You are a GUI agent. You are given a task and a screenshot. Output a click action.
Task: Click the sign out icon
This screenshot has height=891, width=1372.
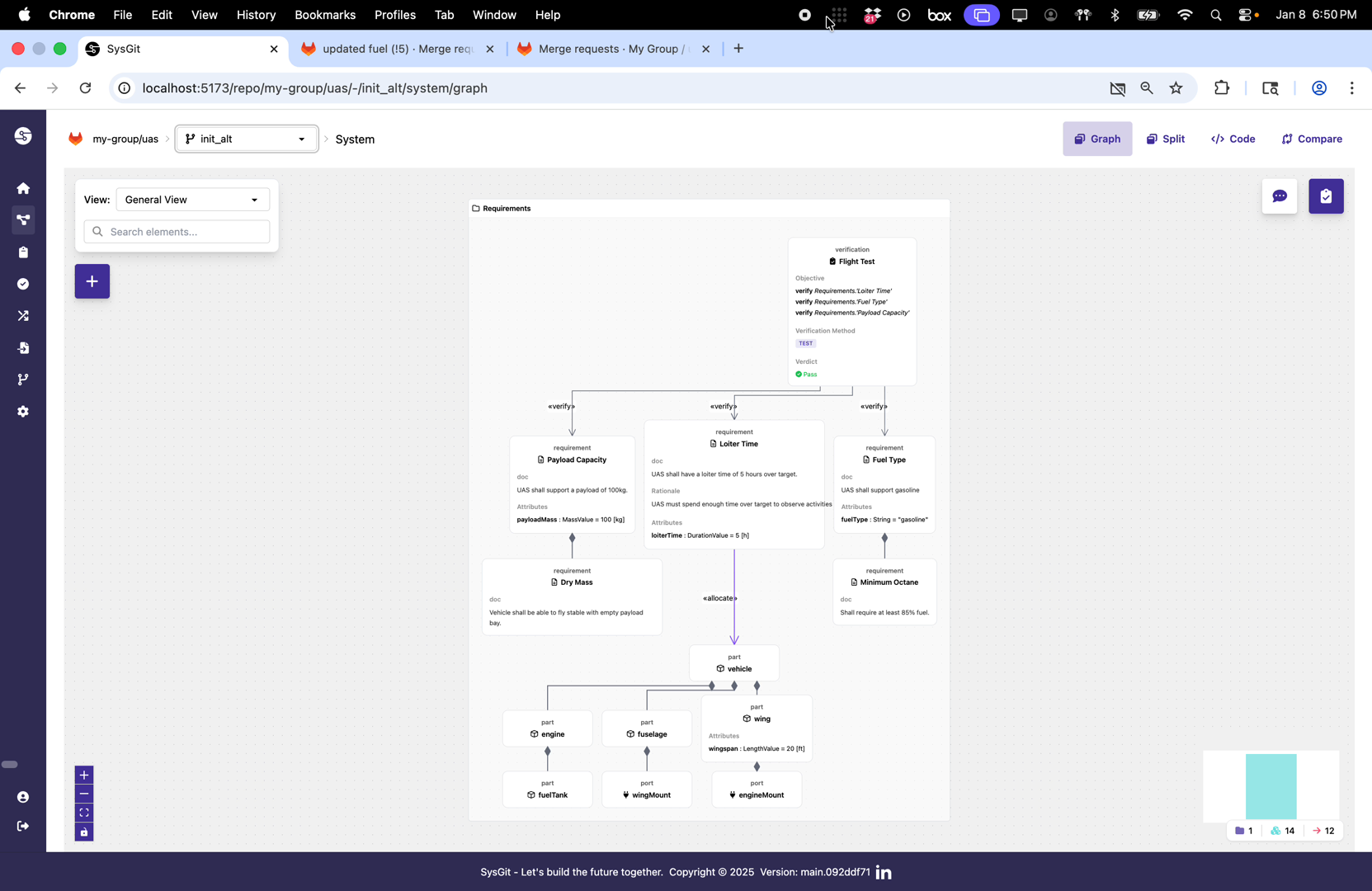[x=23, y=826]
